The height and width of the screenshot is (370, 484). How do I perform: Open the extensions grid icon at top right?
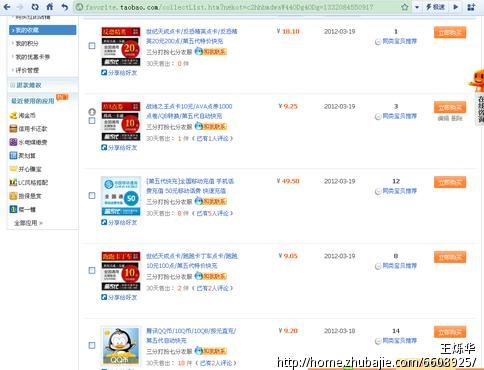(x=471, y=7)
